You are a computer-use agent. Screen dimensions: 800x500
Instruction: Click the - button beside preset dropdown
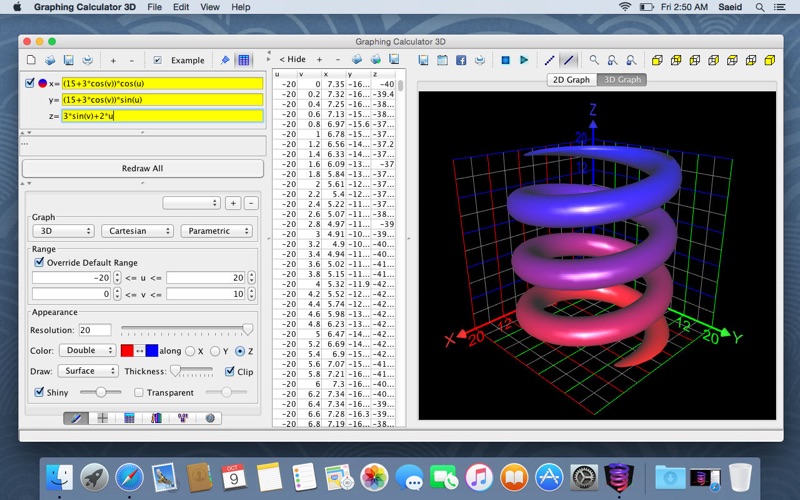[251, 203]
